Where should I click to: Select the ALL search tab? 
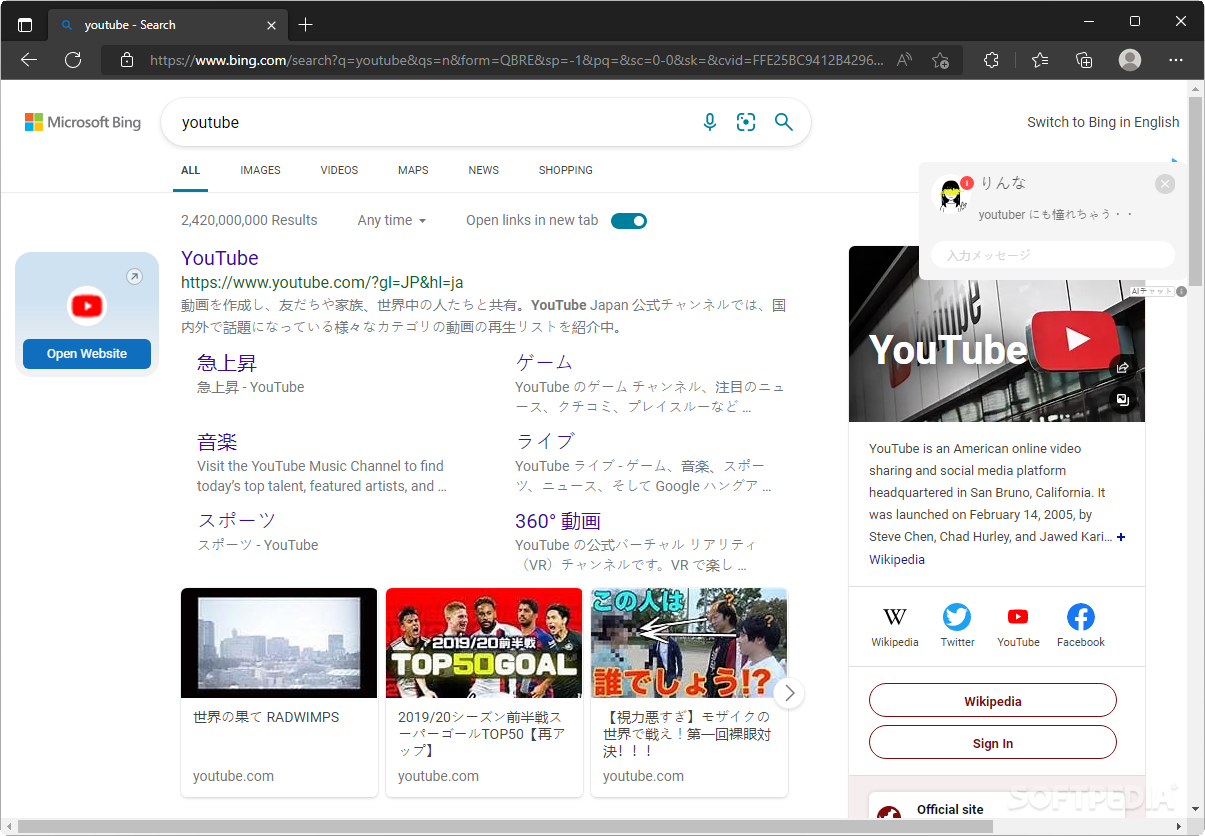190,170
